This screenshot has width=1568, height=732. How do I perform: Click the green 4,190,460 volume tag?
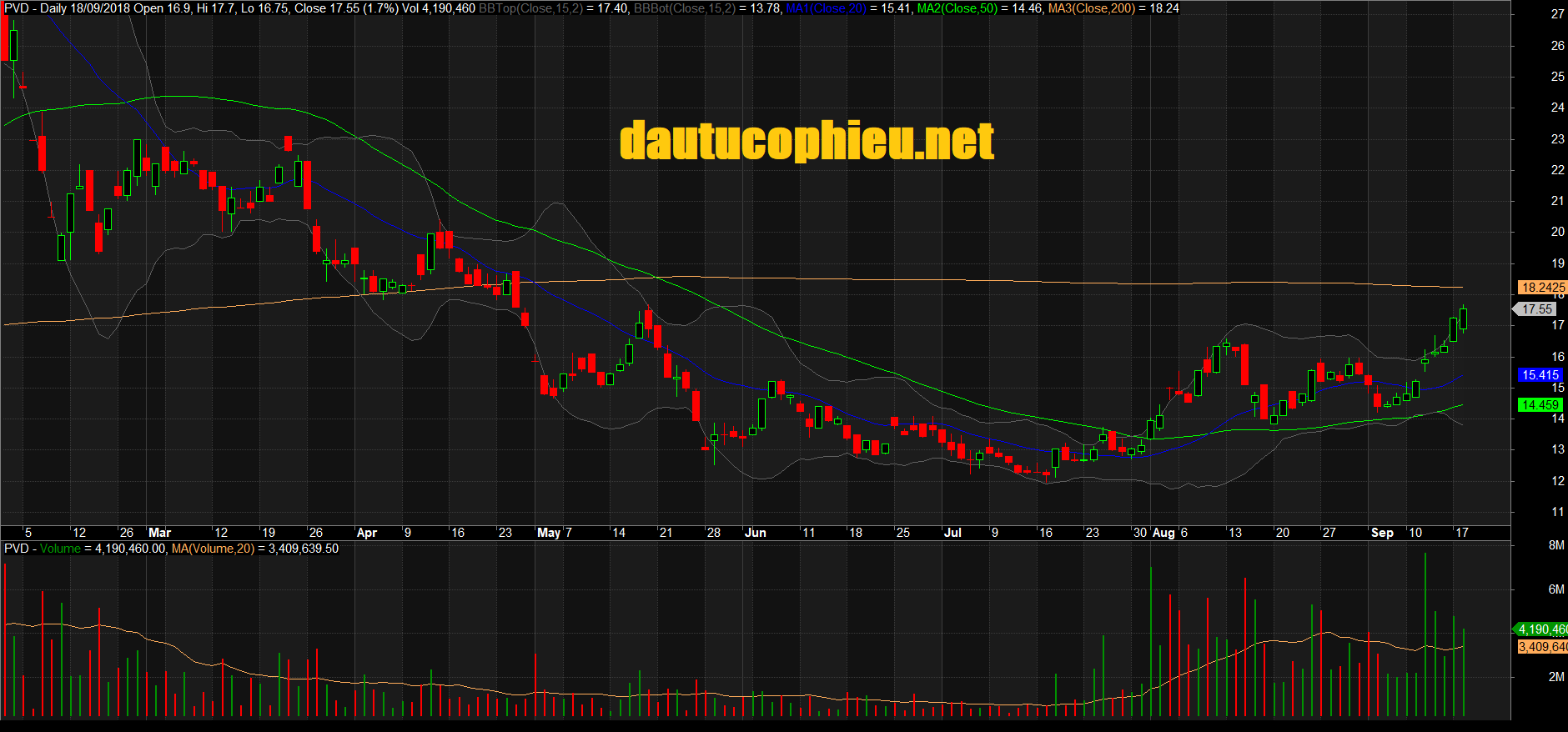pyautogui.click(x=1542, y=629)
